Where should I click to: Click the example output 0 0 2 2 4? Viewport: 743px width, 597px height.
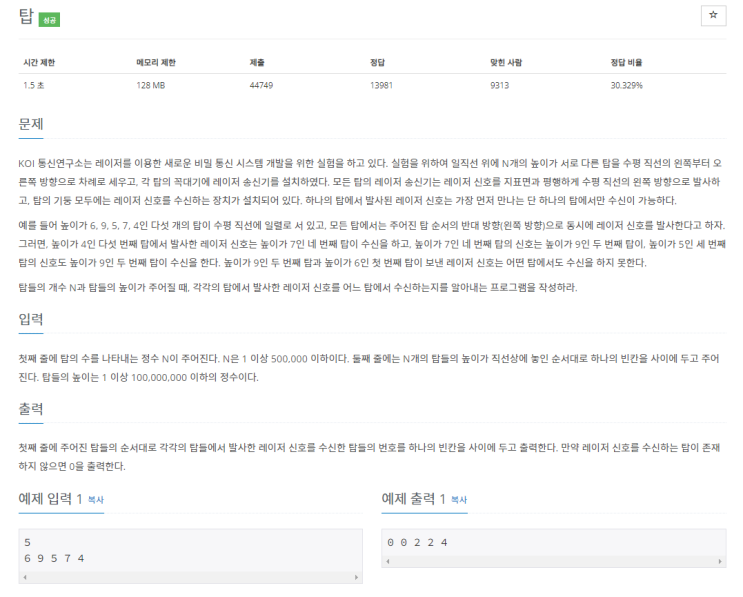click(x=417, y=543)
